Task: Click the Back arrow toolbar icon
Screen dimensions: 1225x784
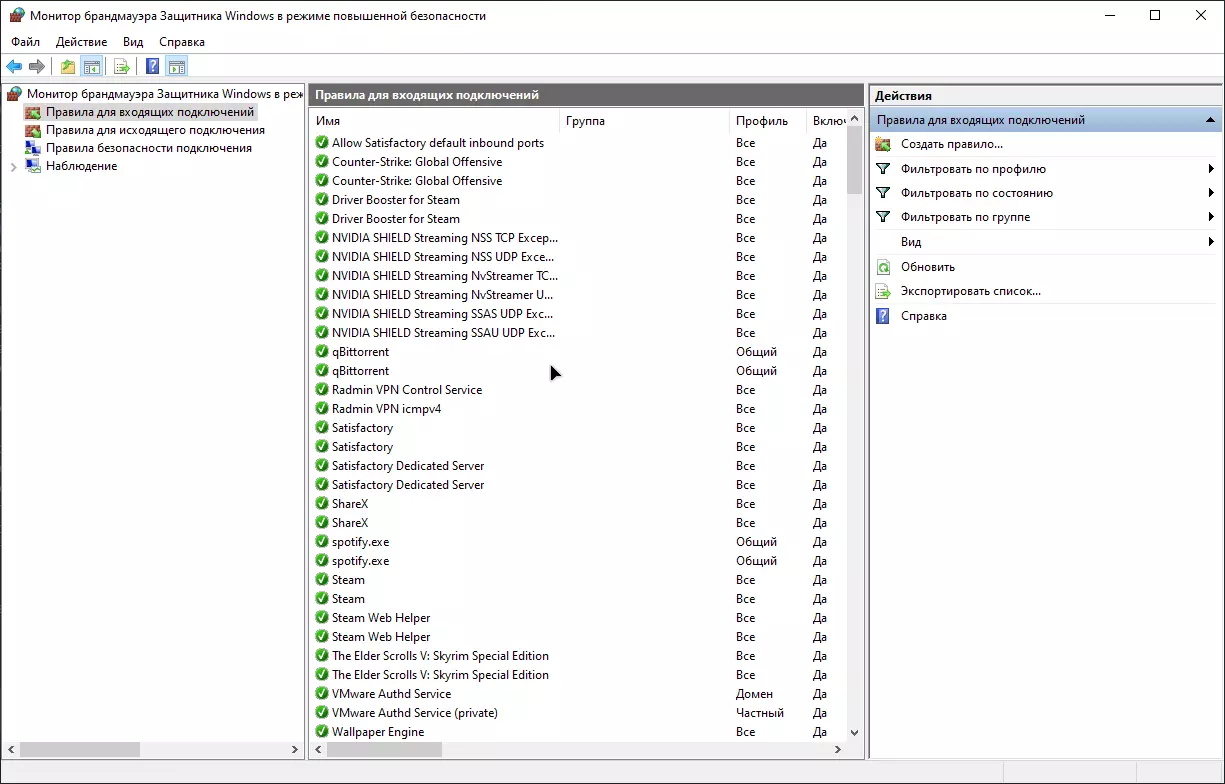Action: 14,67
